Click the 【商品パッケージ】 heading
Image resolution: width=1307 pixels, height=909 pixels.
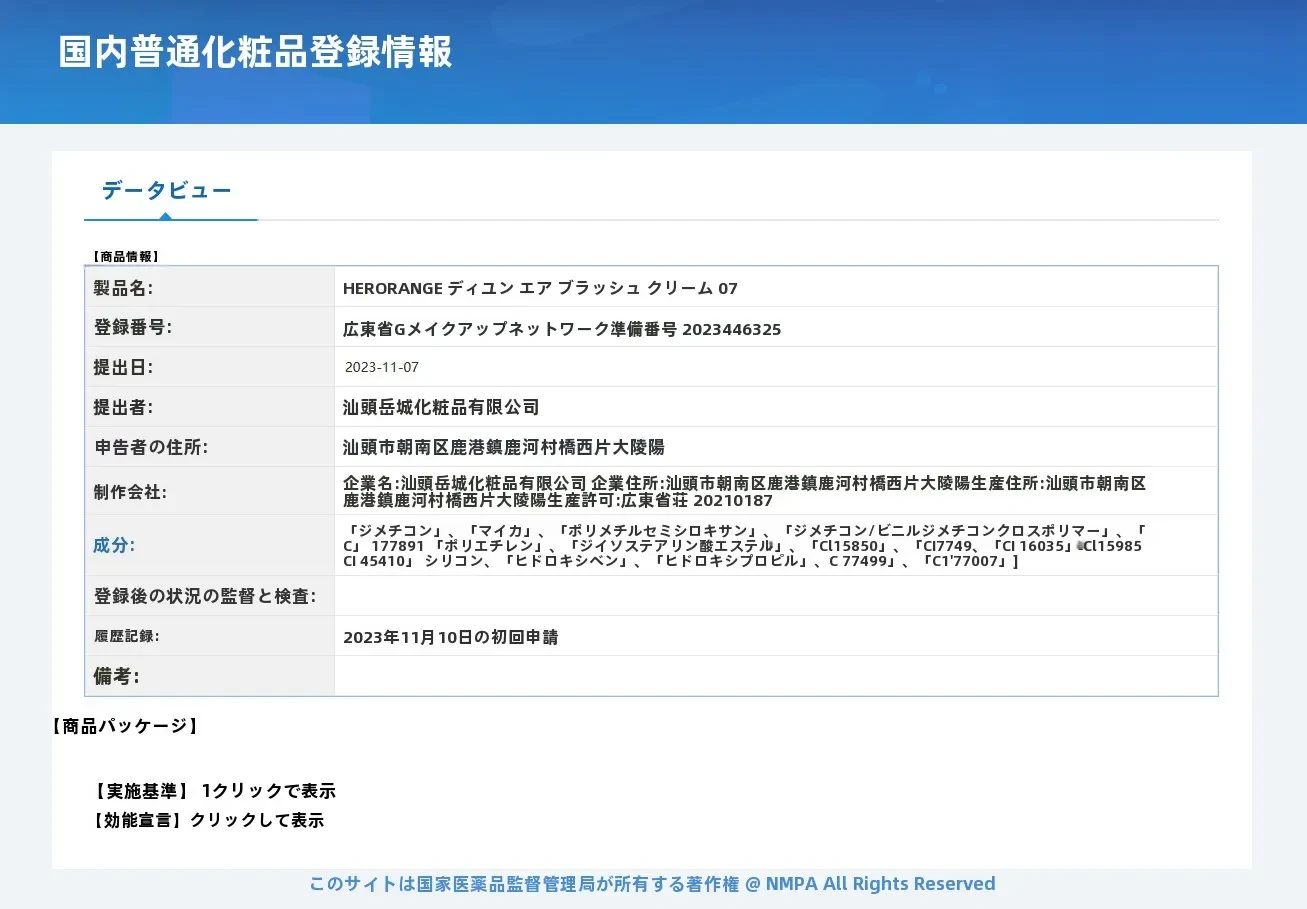click(x=125, y=726)
